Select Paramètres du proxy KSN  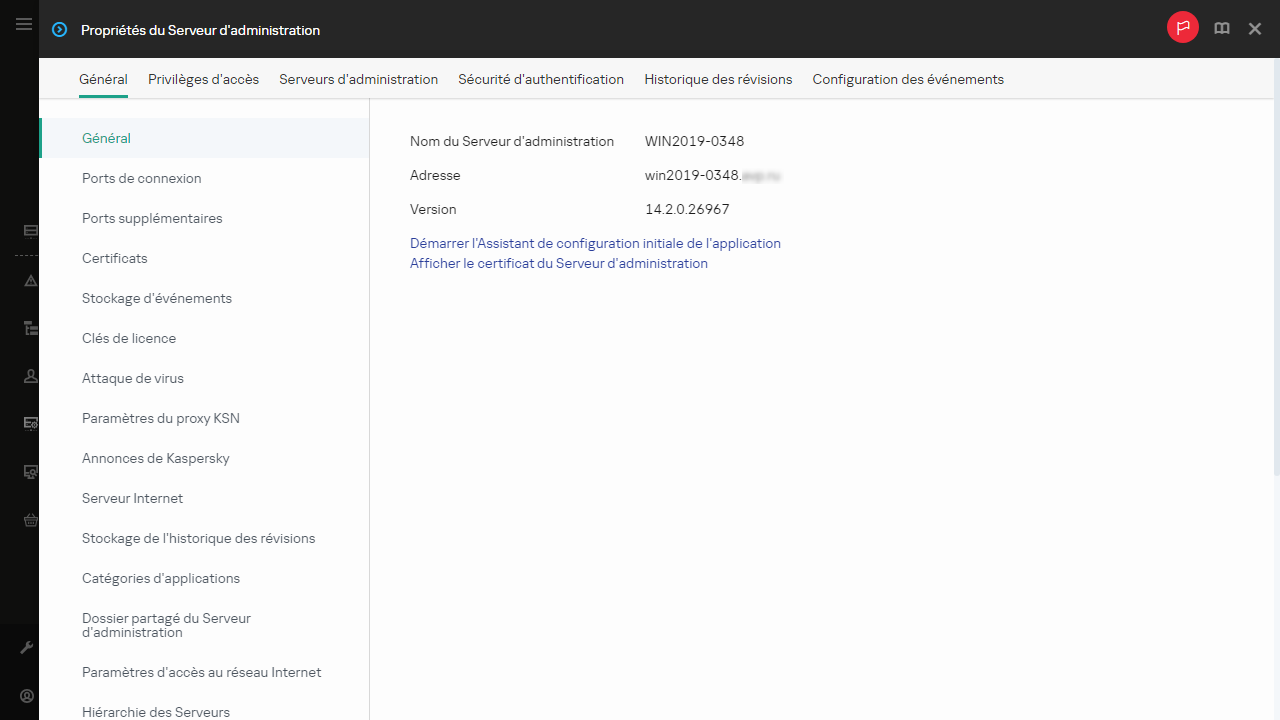click(x=161, y=418)
